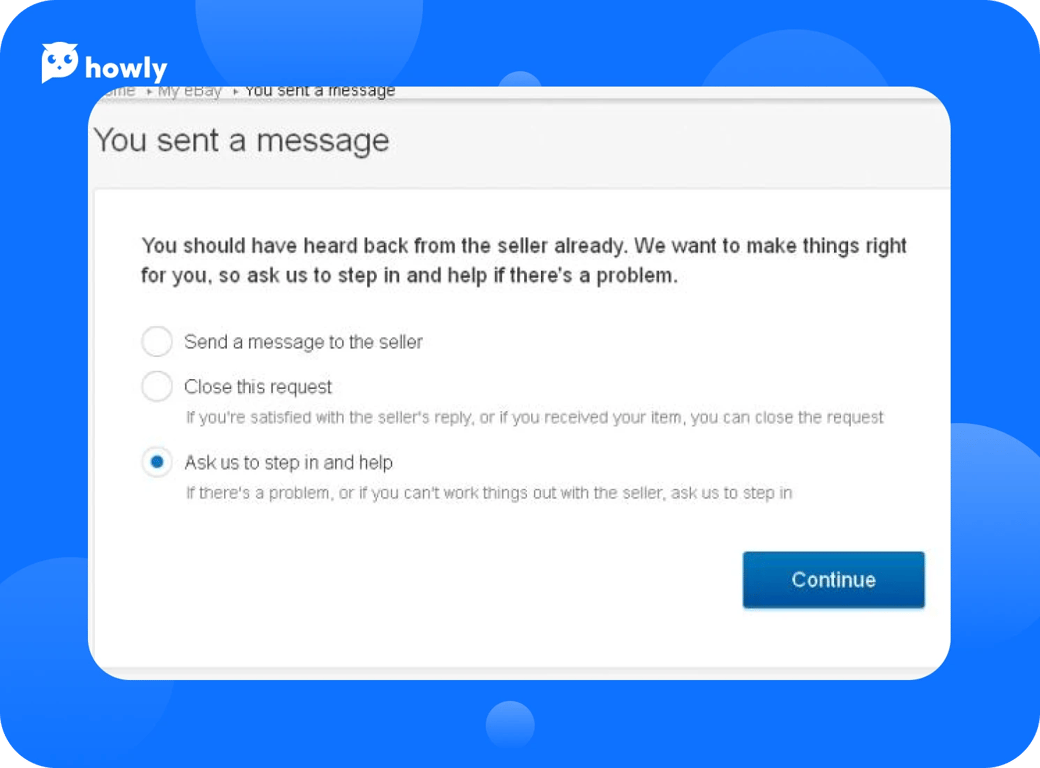Click the You sent a message breadcrumb
The width and height of the screenshot is (1040, 768).
[320, 92]
